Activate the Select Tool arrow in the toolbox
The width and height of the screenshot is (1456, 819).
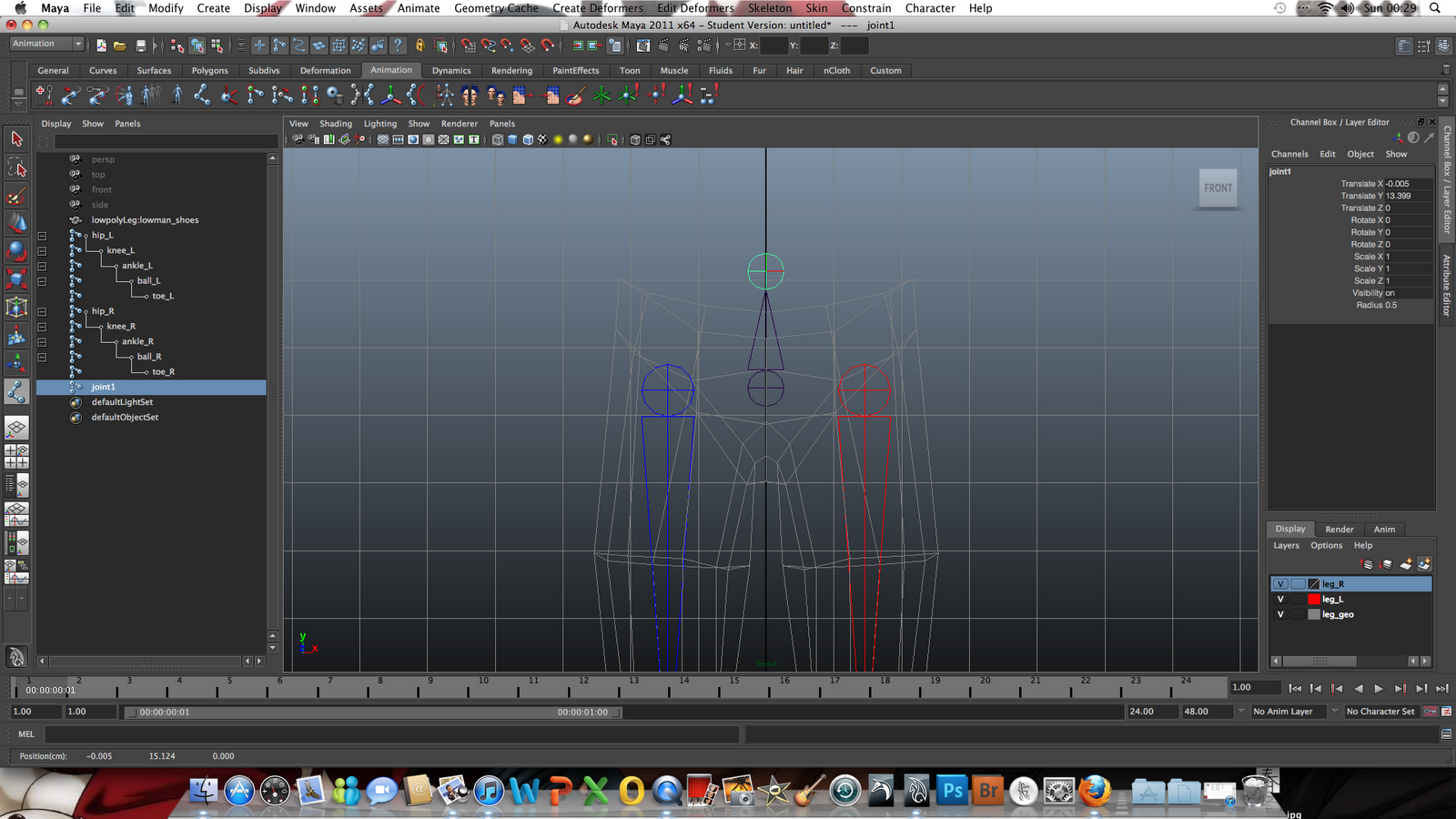click(16, 139)
